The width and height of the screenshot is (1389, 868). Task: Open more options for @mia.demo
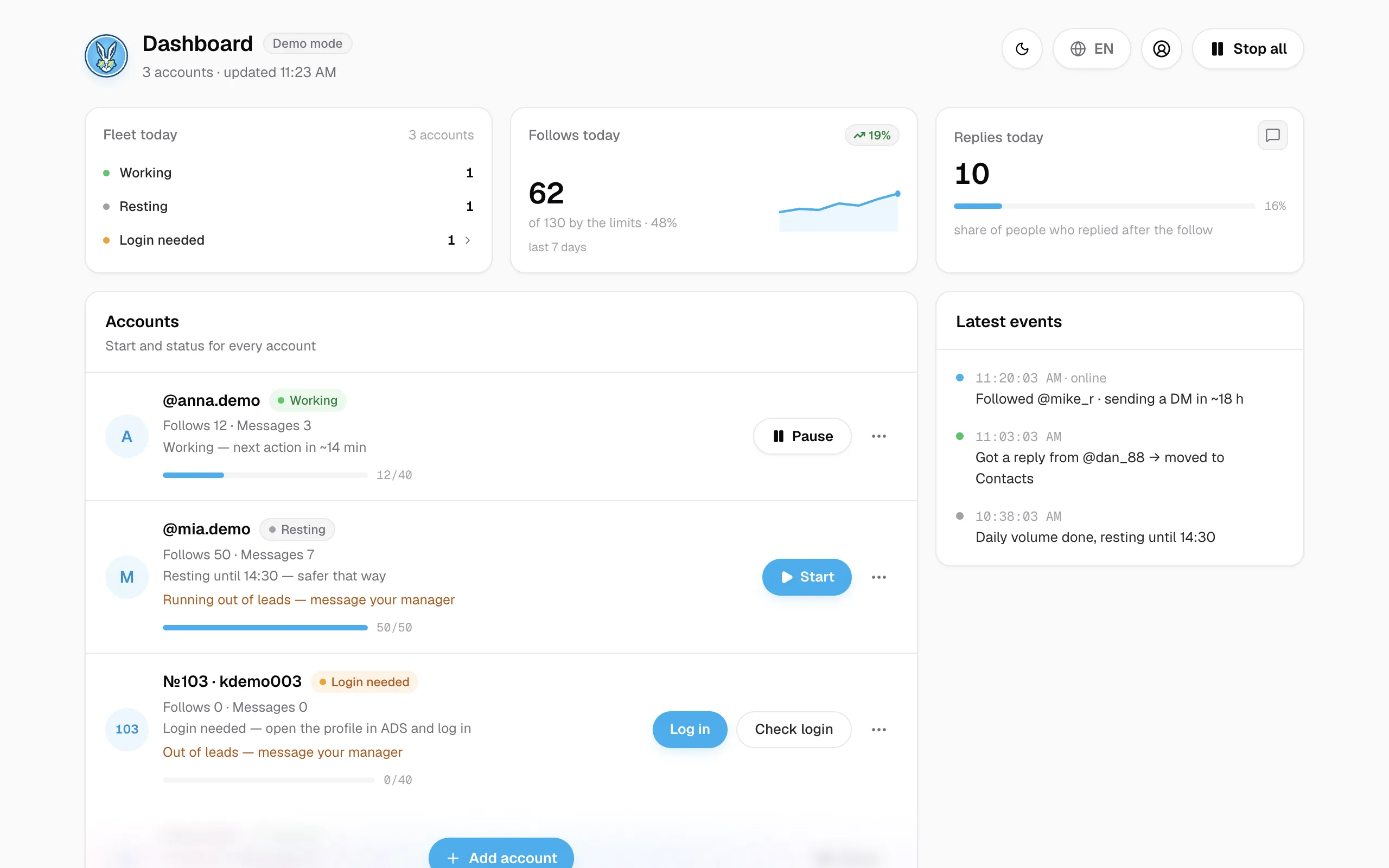coord(879,577)
